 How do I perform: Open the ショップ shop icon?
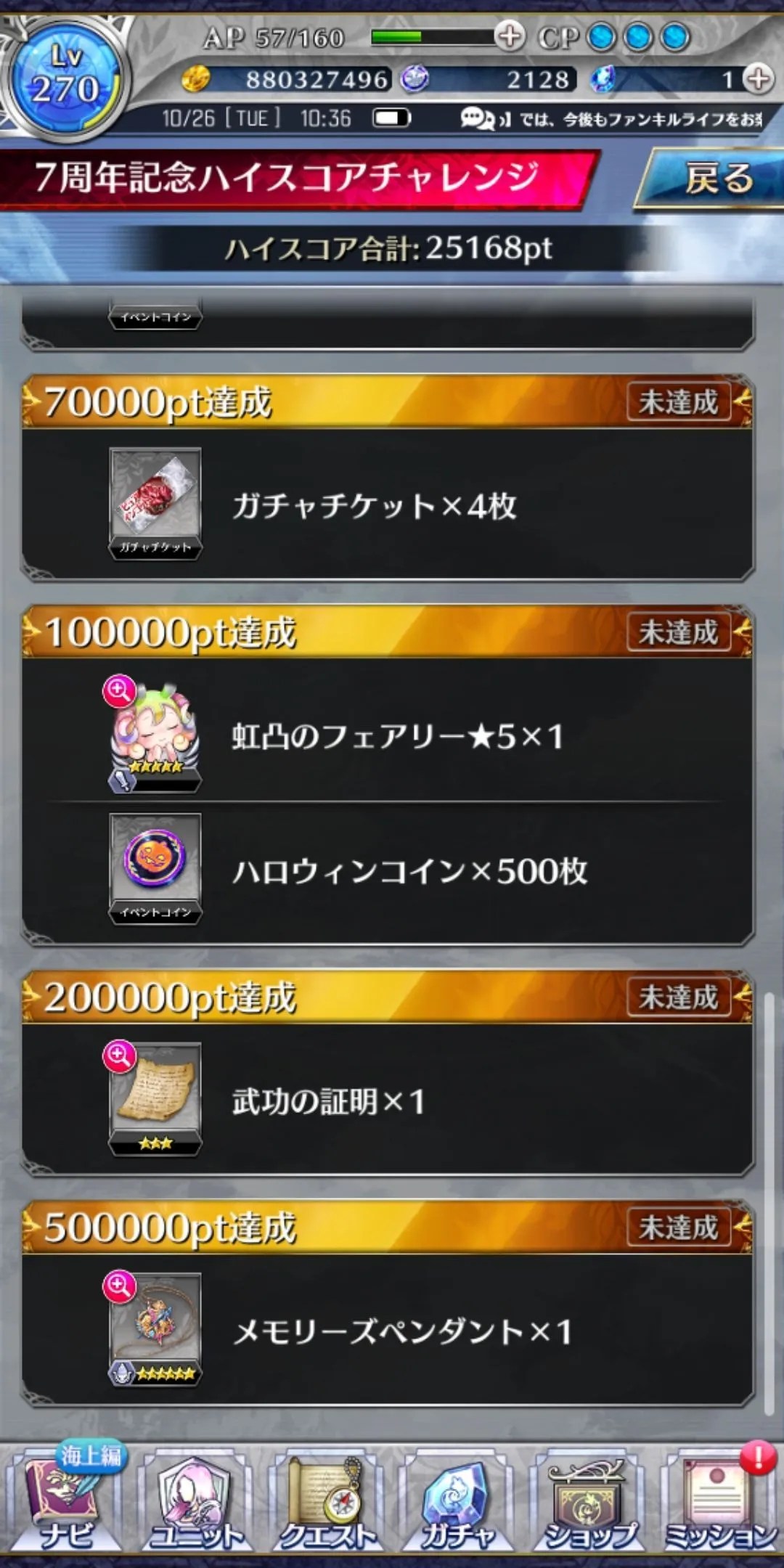point(588,1500)
